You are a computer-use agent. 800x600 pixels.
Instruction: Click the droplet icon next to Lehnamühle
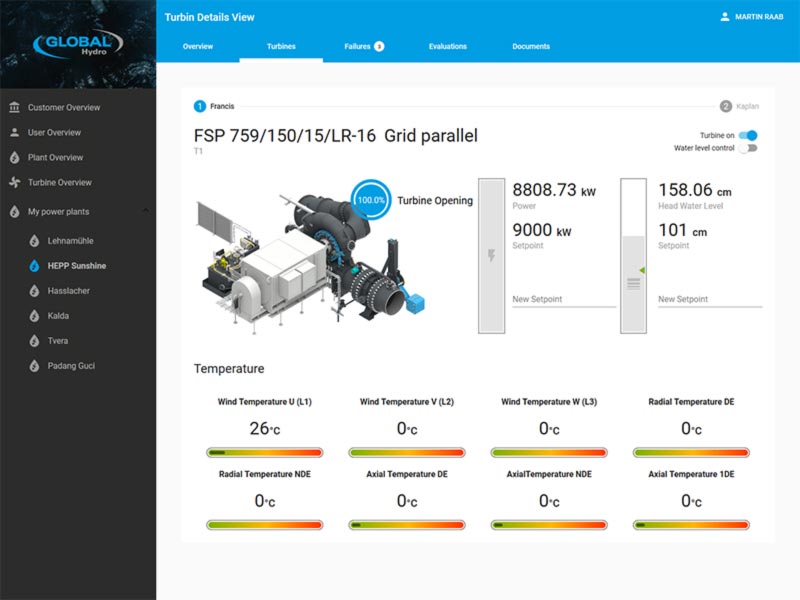(x=34, y=241)
